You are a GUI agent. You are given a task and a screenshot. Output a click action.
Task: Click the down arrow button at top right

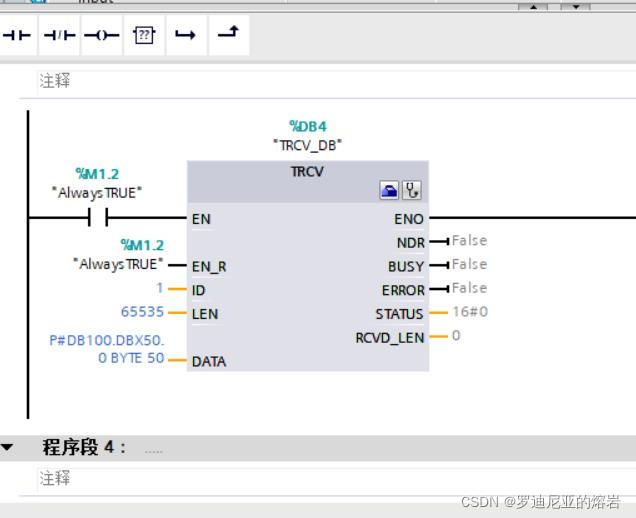pos(576,6)
